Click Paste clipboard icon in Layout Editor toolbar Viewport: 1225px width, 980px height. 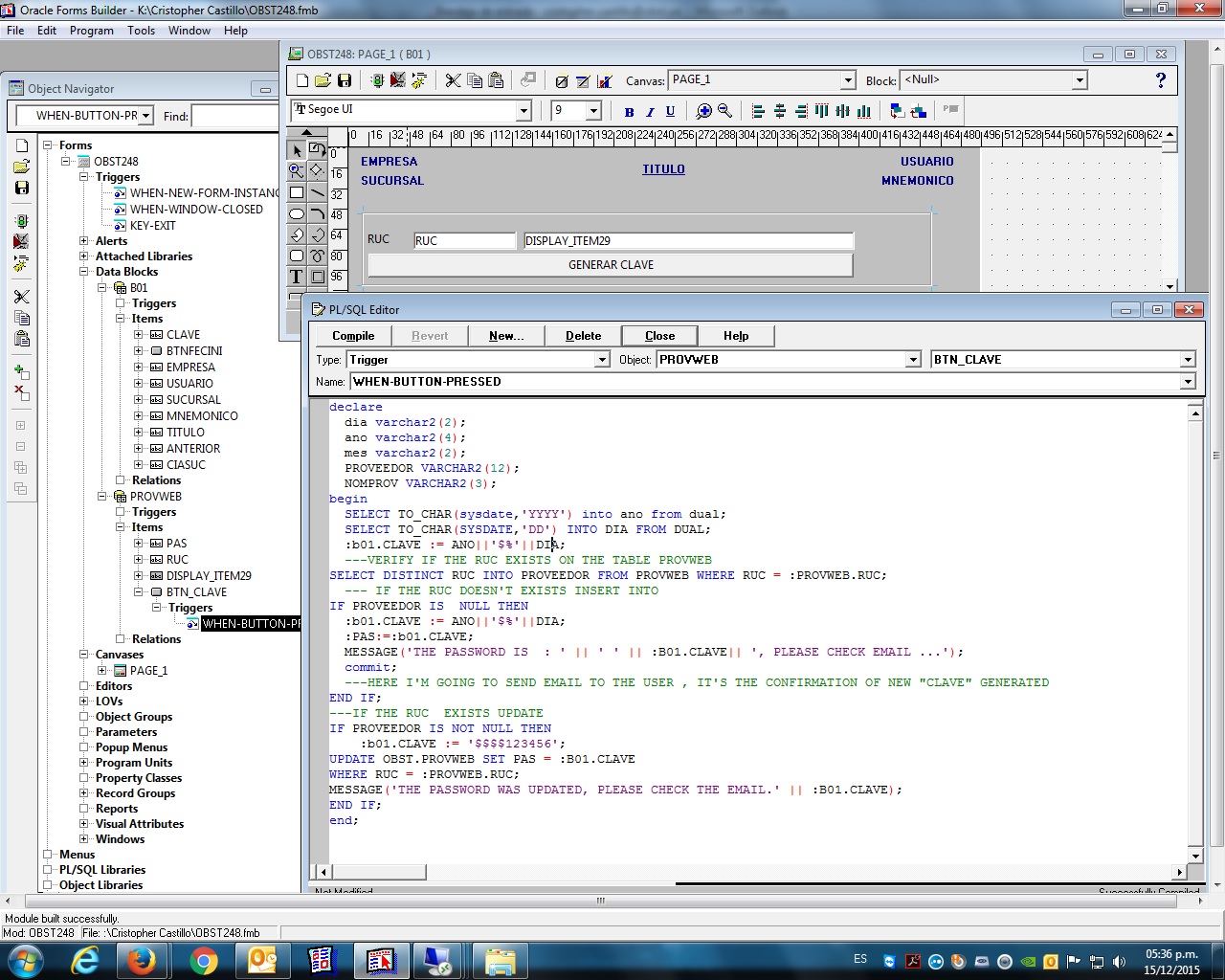496,80
